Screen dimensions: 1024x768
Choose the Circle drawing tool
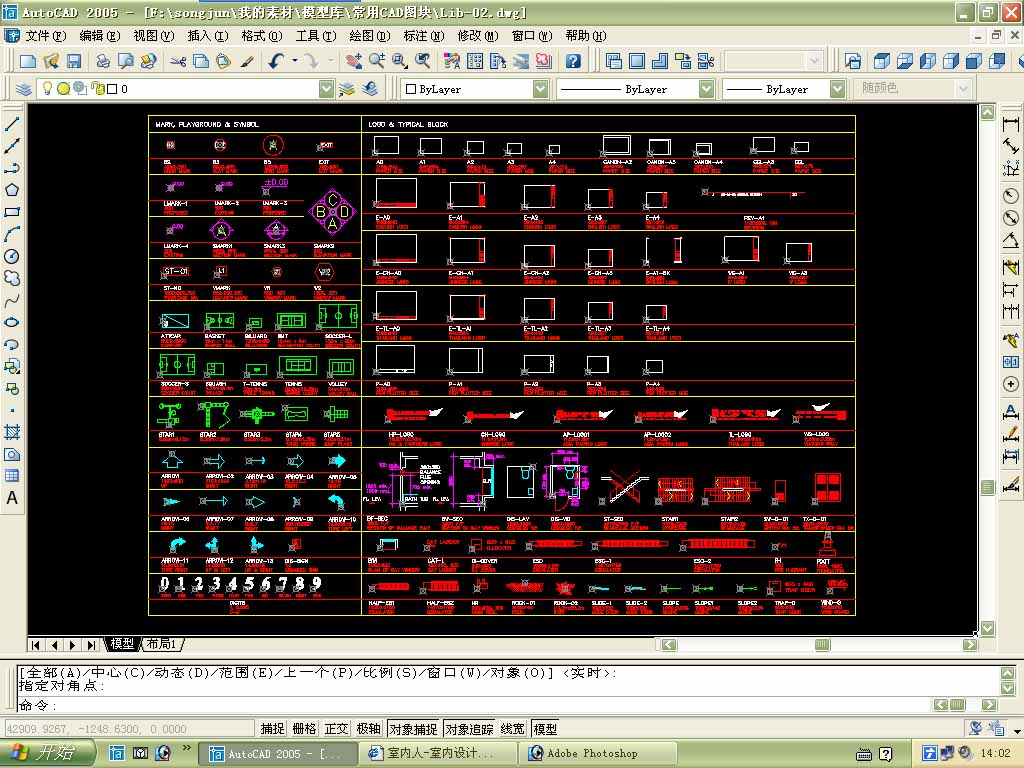[x=12, y=256]
